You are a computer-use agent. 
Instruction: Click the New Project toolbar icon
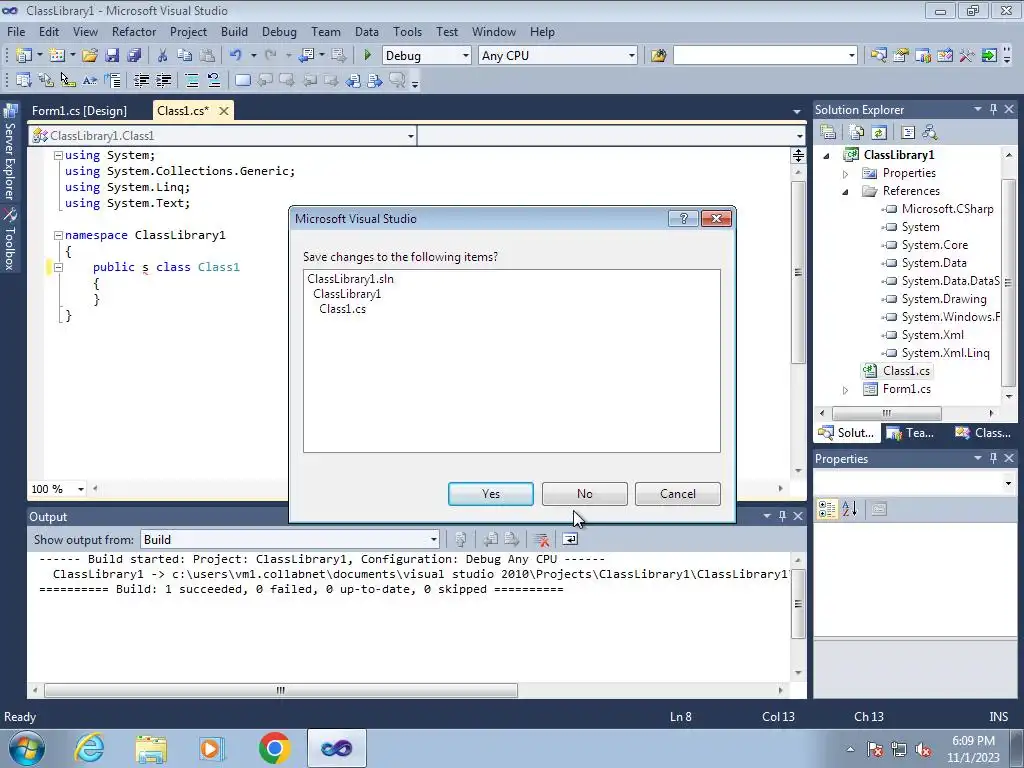pyautogui.click(x=24, y=56)
